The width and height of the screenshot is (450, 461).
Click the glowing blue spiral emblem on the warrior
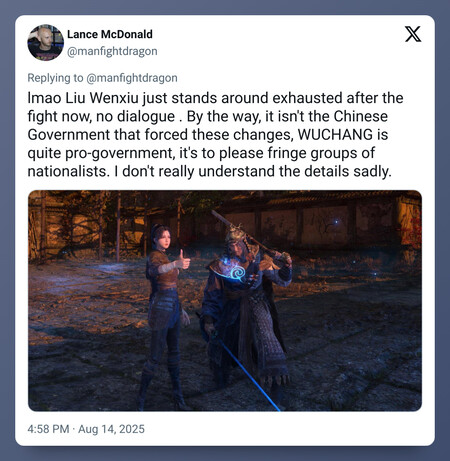(238, 273)
